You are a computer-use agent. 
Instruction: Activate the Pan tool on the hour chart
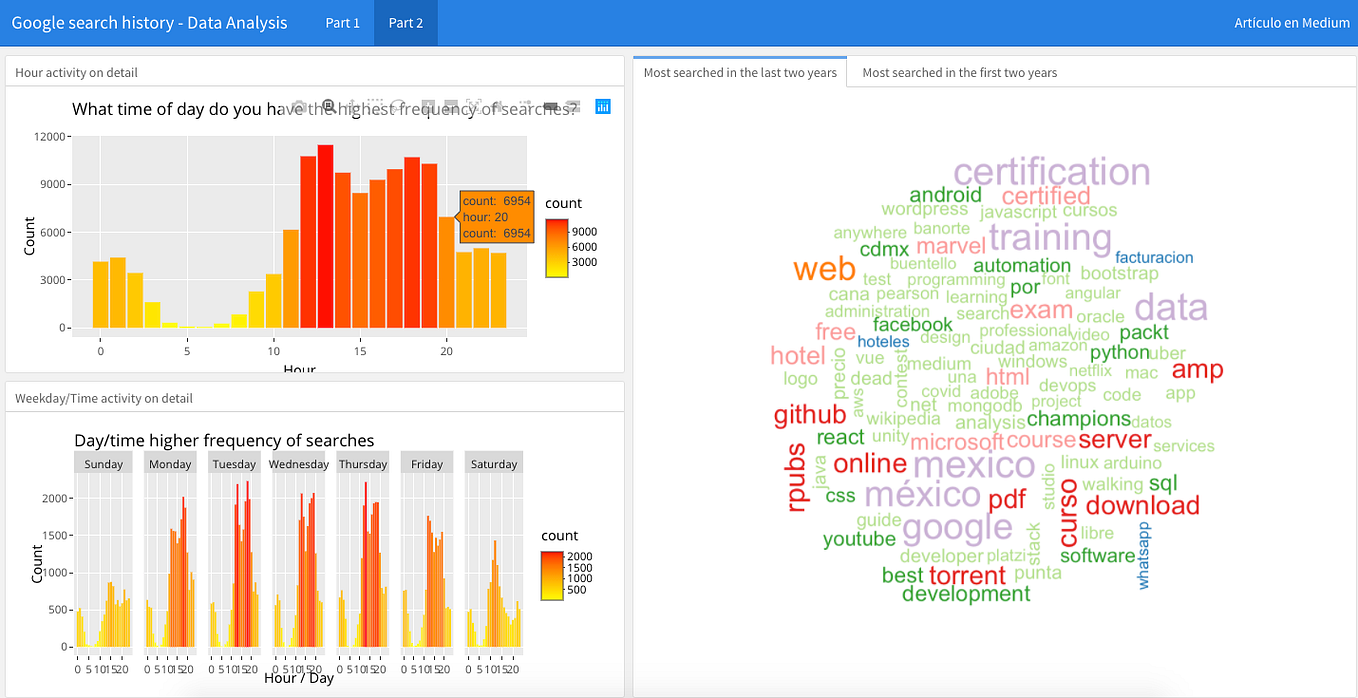(352, 105)
